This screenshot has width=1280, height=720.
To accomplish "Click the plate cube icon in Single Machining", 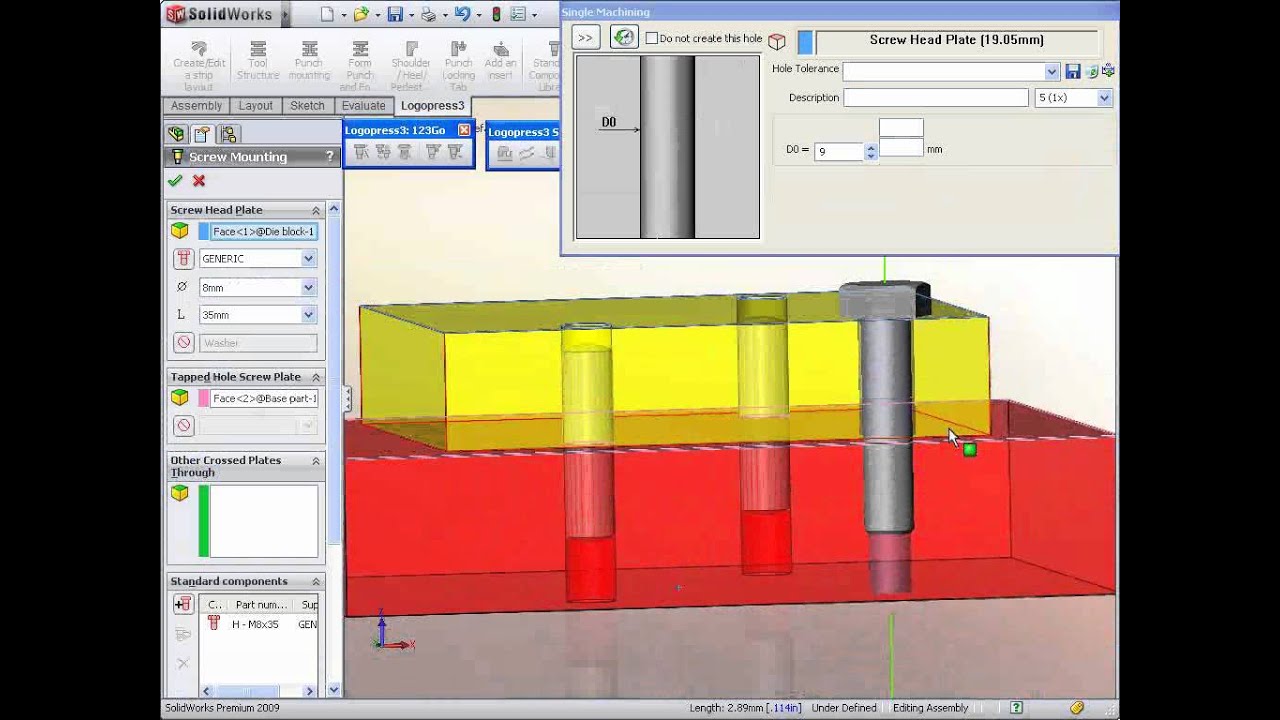I will coord(777,42).
